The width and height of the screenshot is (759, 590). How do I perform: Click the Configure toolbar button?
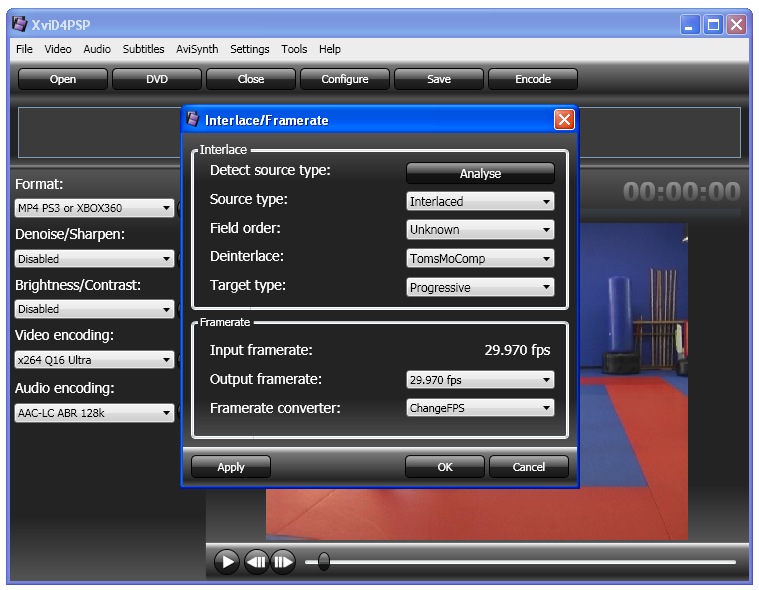coord(345,79)
